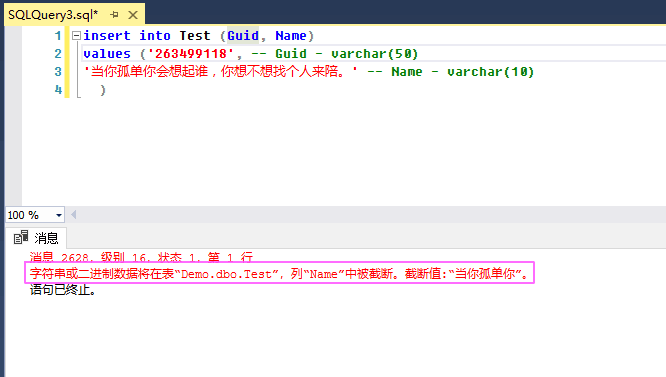The height and width of the screenshot is (377, 666).
Task: Click the table name 'Test'
Action: click(195, 36)
